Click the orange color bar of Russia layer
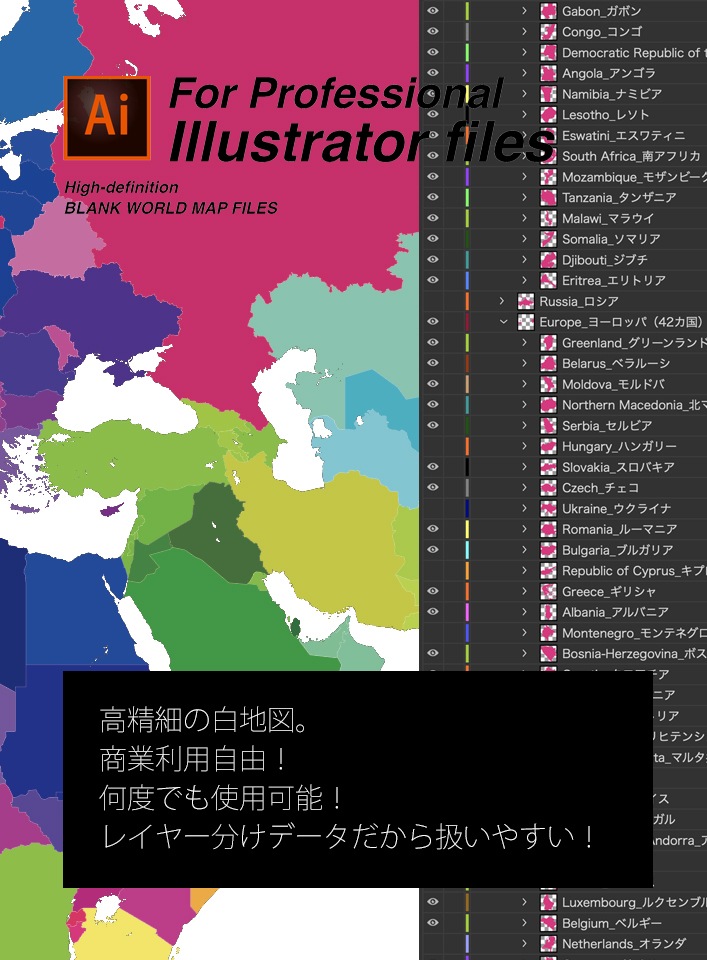Image resolution: width=707 pixels, height=960 pixels. (467, 301)
